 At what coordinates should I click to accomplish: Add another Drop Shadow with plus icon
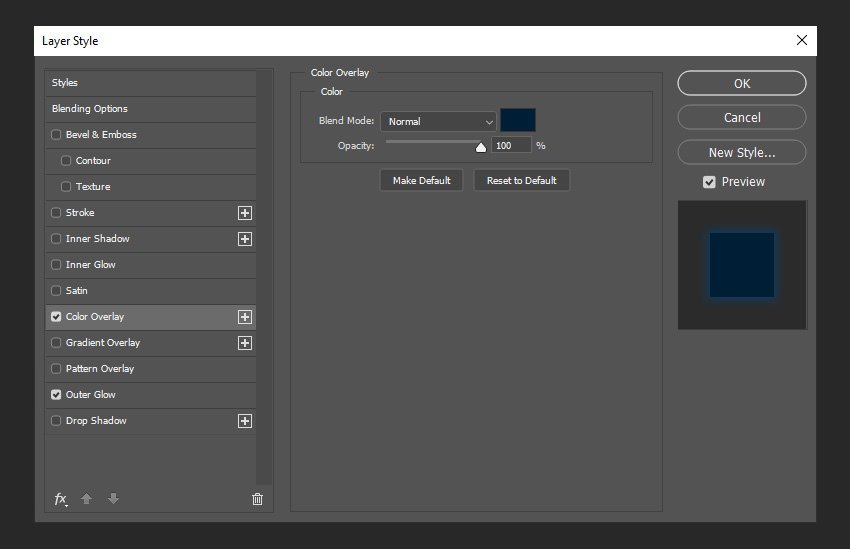[245, 421]
